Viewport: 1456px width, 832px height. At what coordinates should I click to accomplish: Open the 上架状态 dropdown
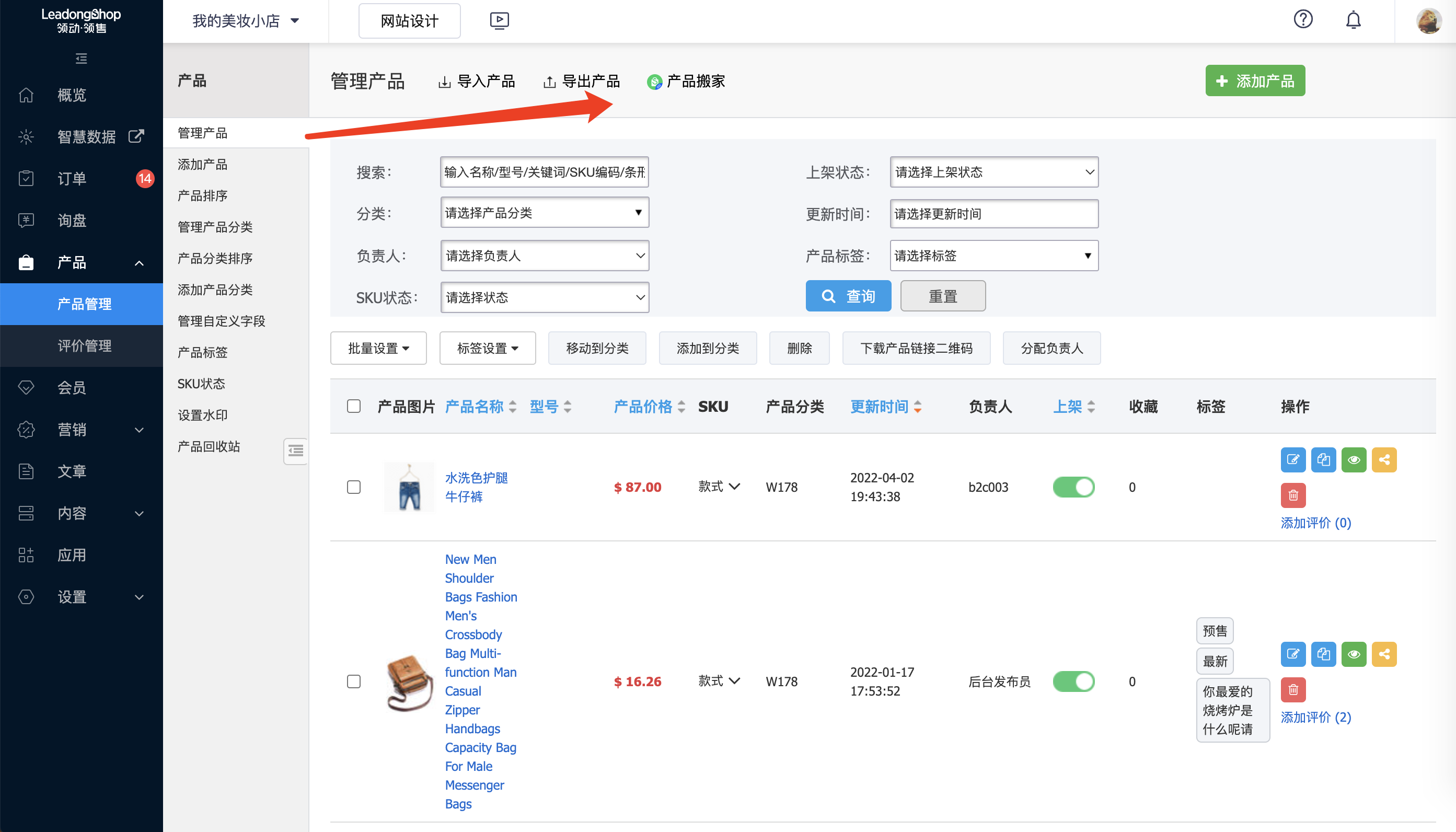click(993, 172)
